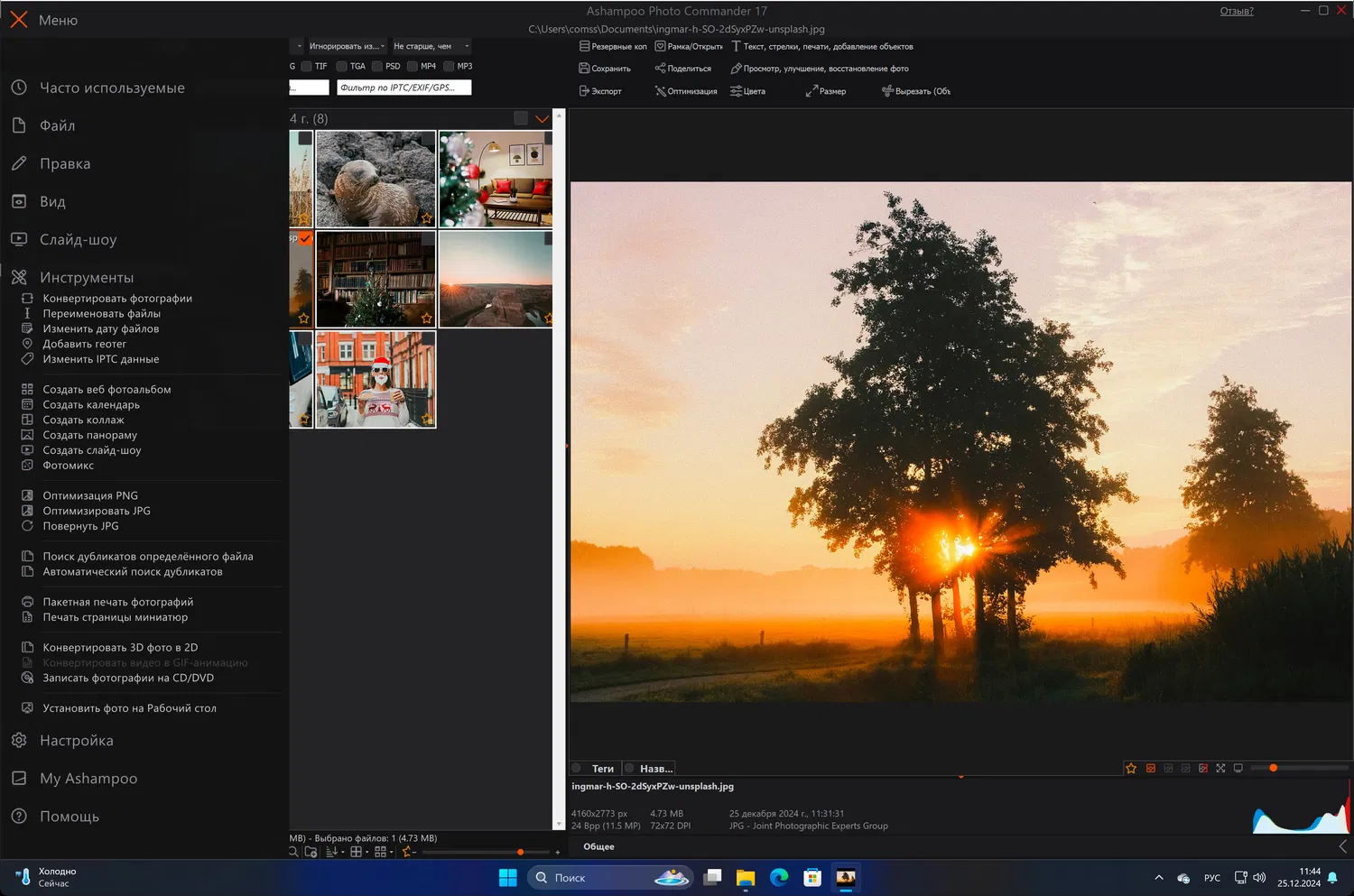Open the "Не старше, чем" dropdown
Screen dimensions: 1354x896
coord(431,46)
